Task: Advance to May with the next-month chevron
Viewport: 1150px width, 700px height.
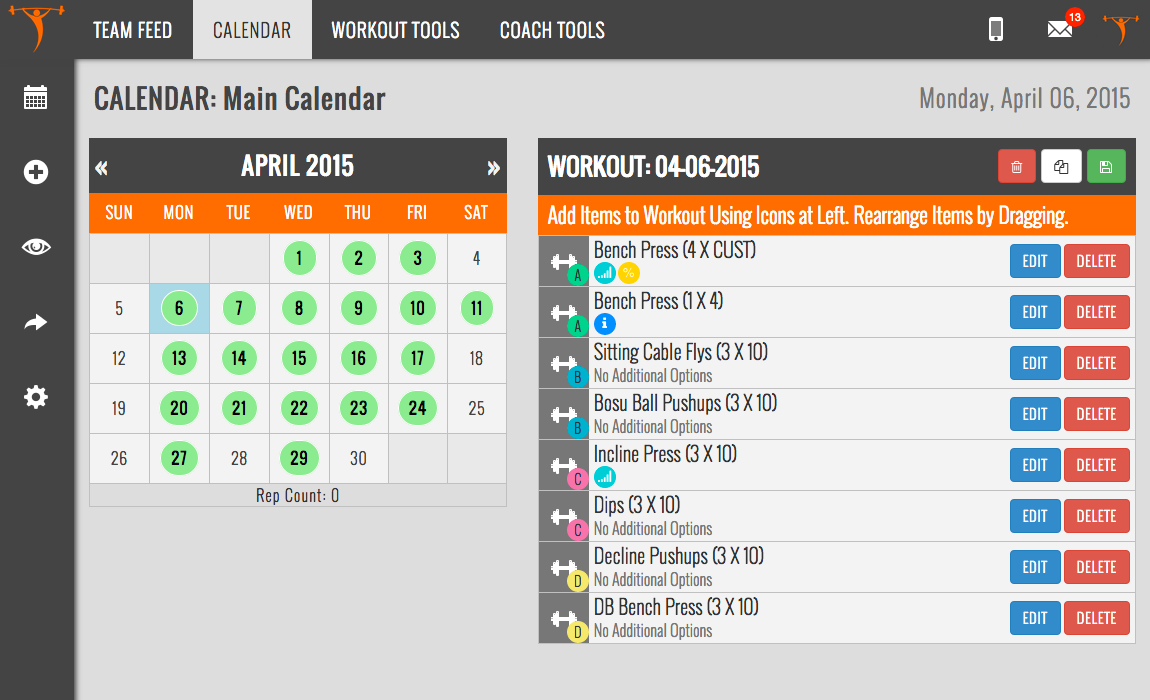Action: [x=492, y=166]
